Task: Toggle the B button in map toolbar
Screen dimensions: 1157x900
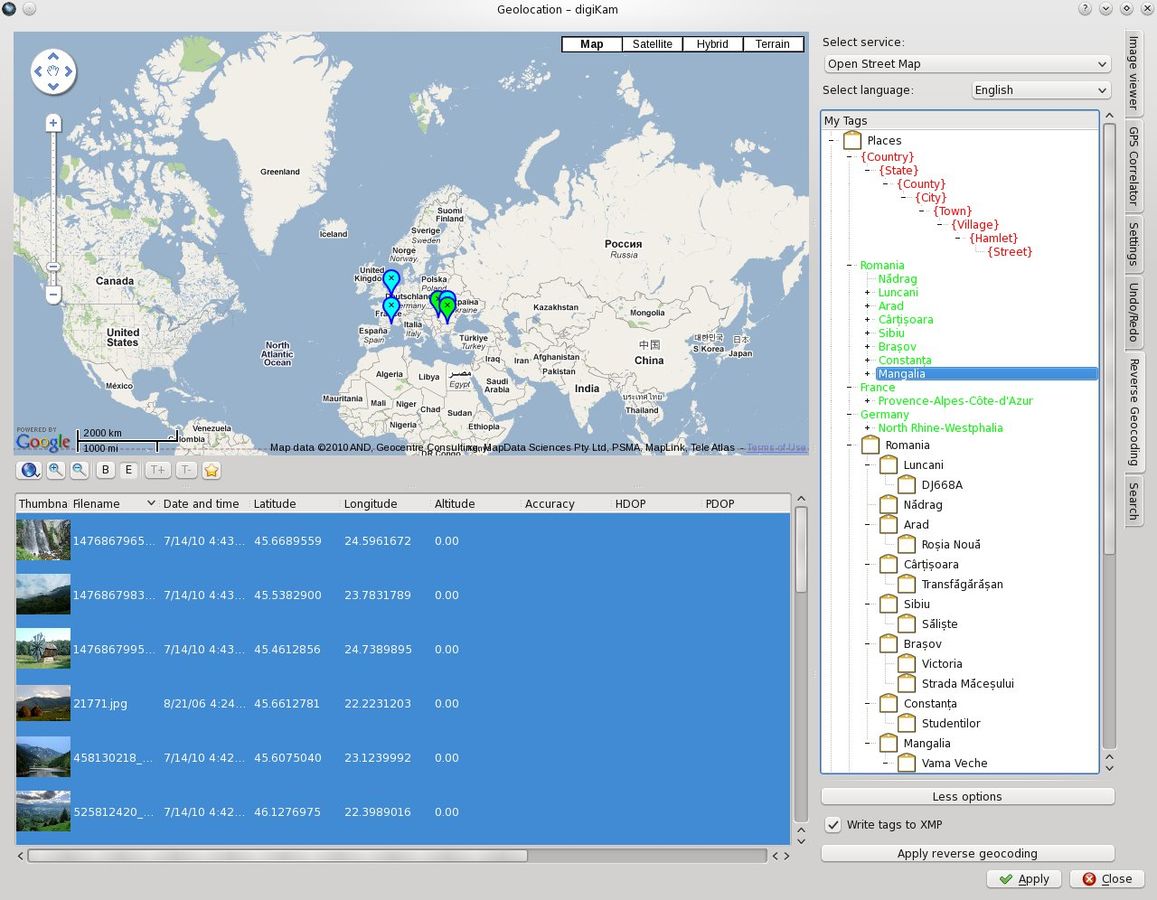Action: 105,470
